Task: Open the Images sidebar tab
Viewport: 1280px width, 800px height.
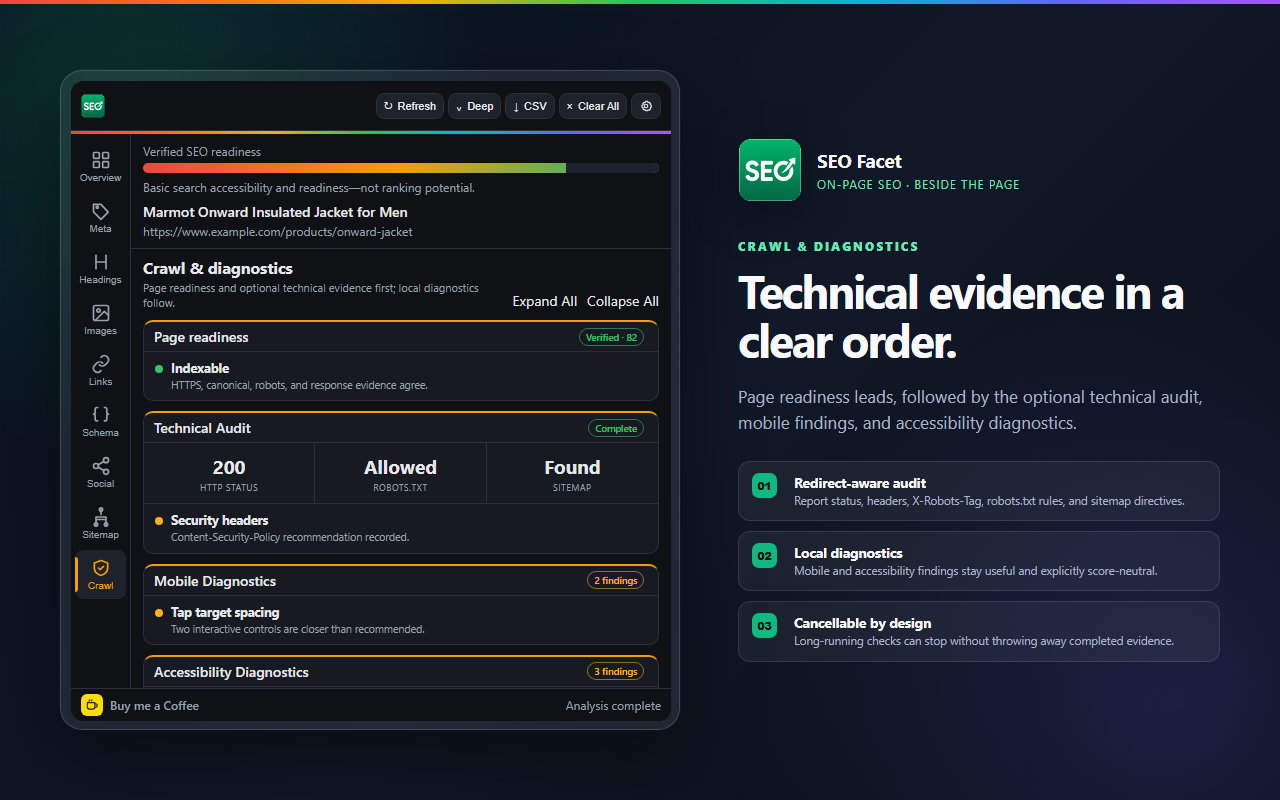Action: coord(100,319)
